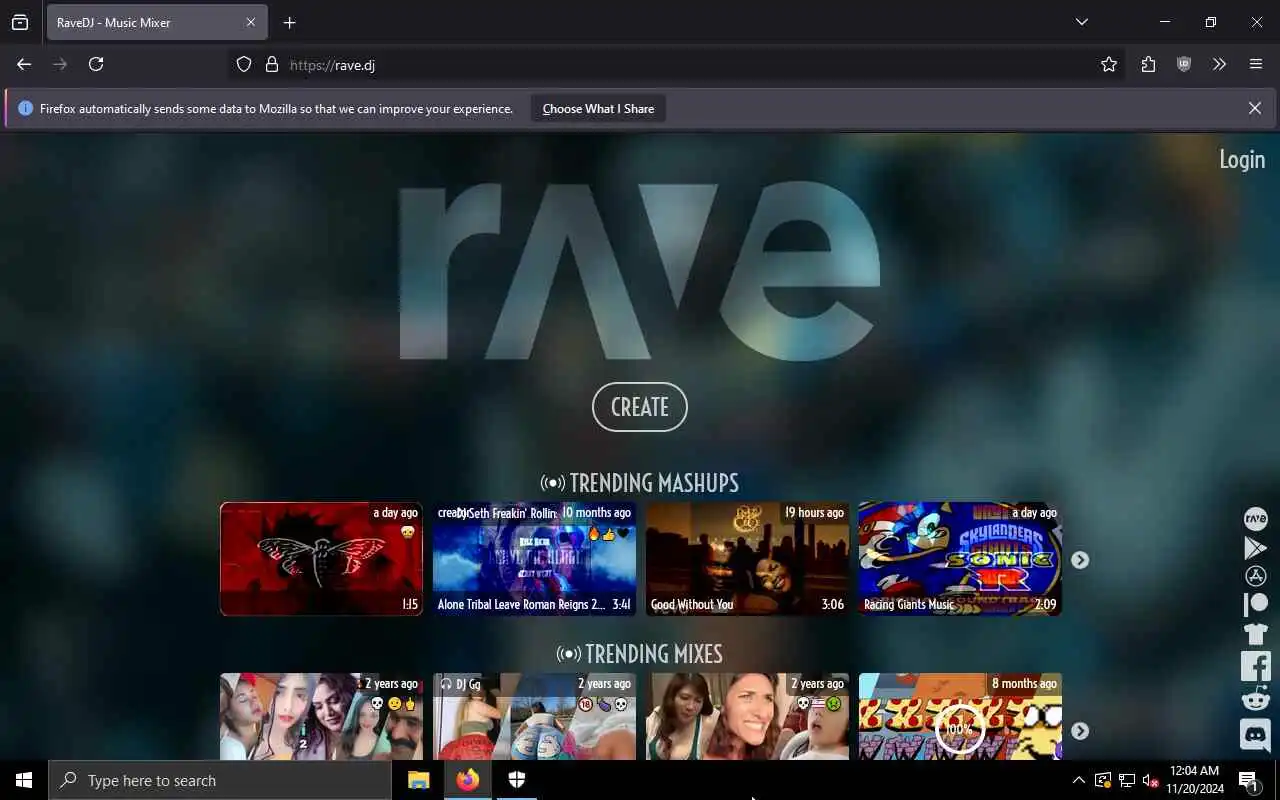Click the Login link

pos(1242,159)
